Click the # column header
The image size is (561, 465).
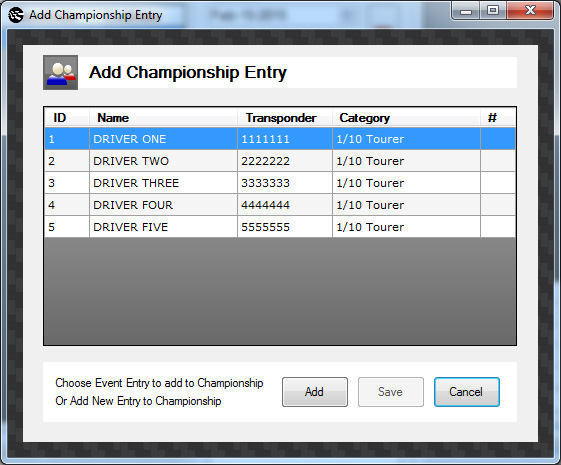click(x=498, y=118)
